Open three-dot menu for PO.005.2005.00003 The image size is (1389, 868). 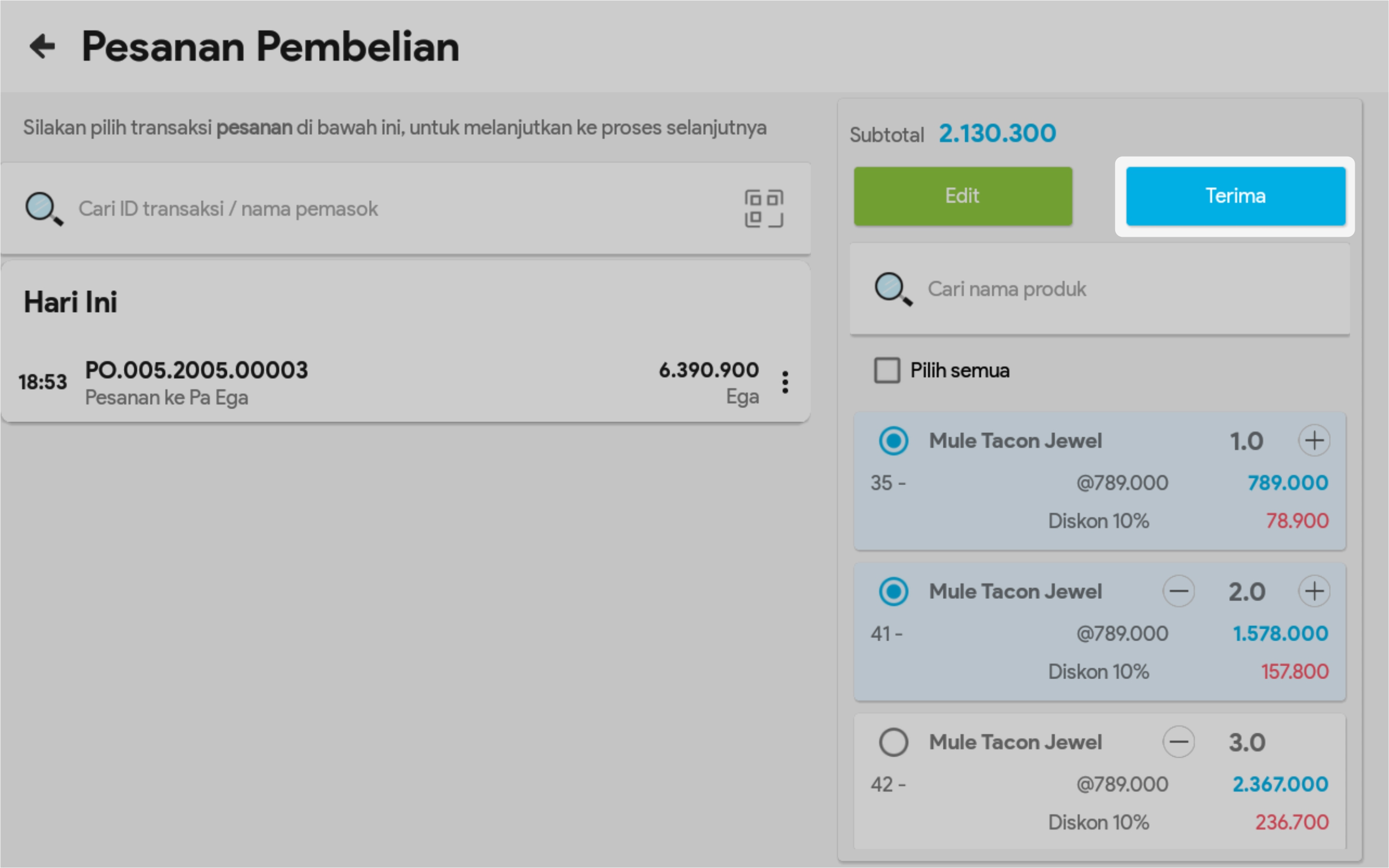785,382
